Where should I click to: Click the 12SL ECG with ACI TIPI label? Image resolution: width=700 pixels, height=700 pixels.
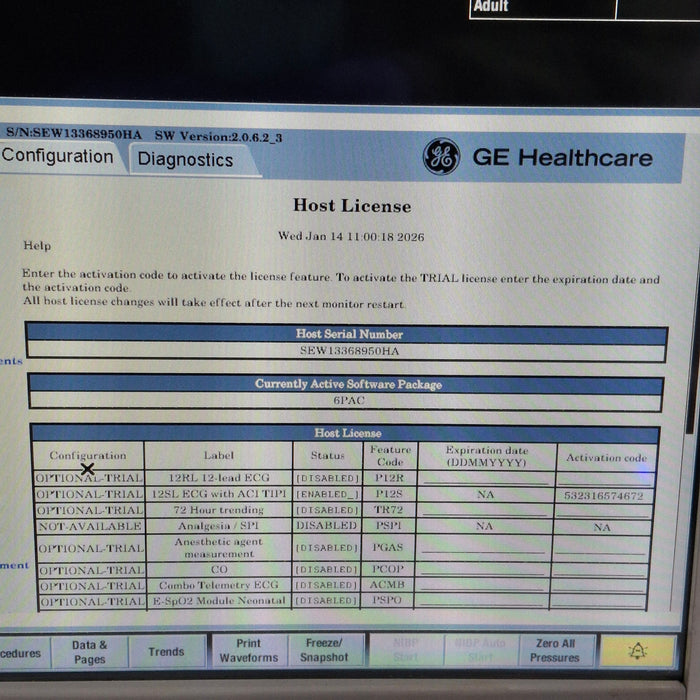(219, 494)
